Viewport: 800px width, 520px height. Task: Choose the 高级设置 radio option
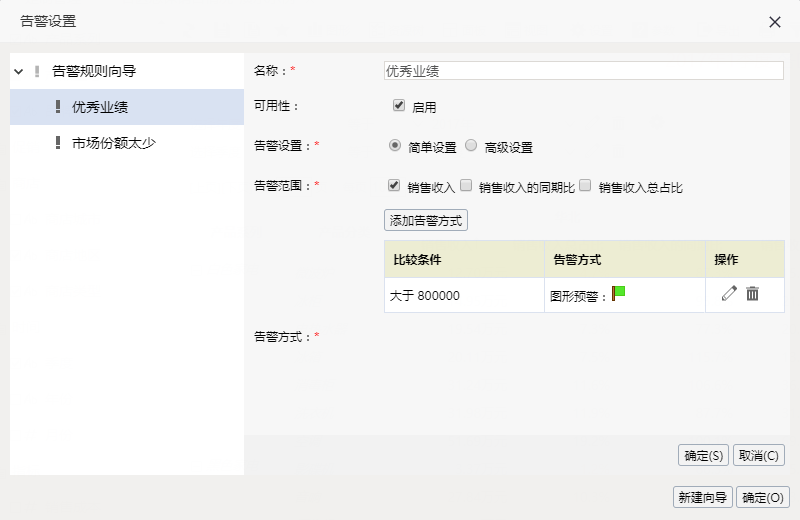pyautogui.click(x=471, y=145)
